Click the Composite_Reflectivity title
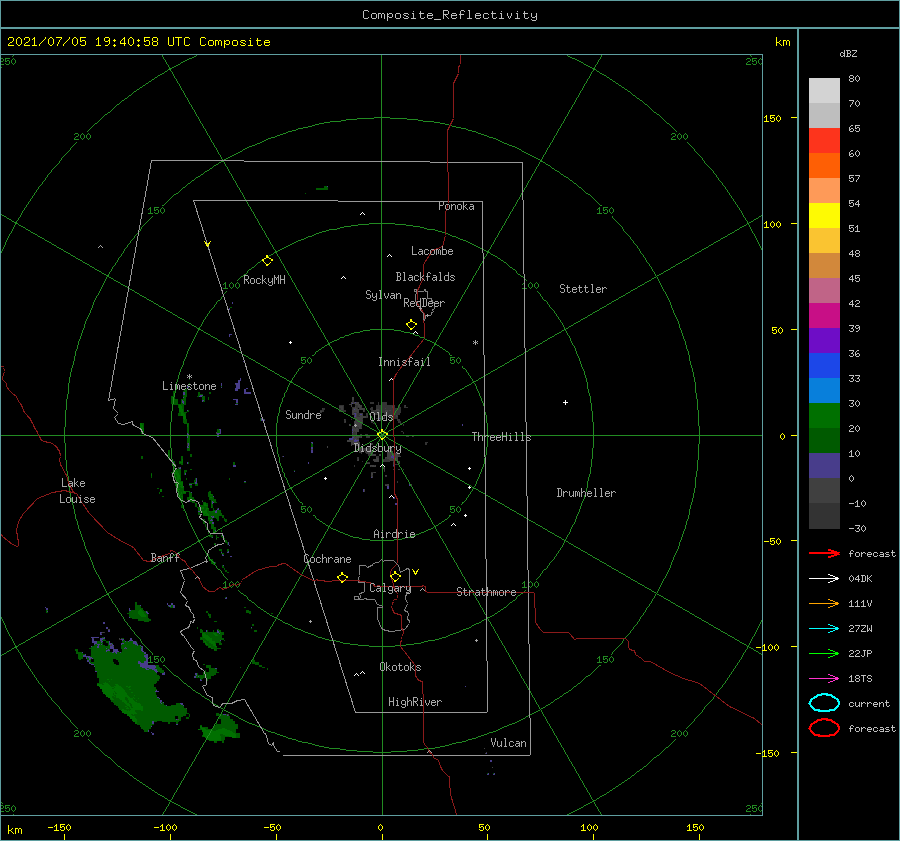 tap(450, 15)
